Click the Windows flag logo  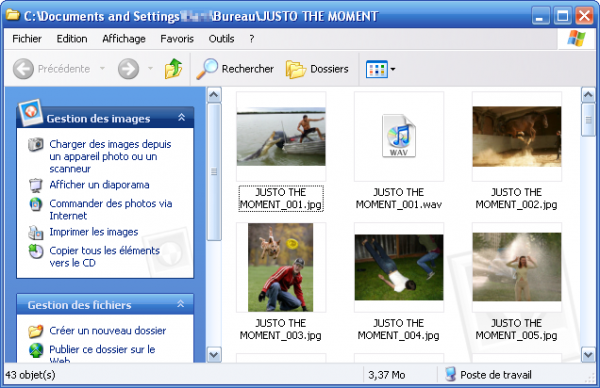tap(577, 39)
